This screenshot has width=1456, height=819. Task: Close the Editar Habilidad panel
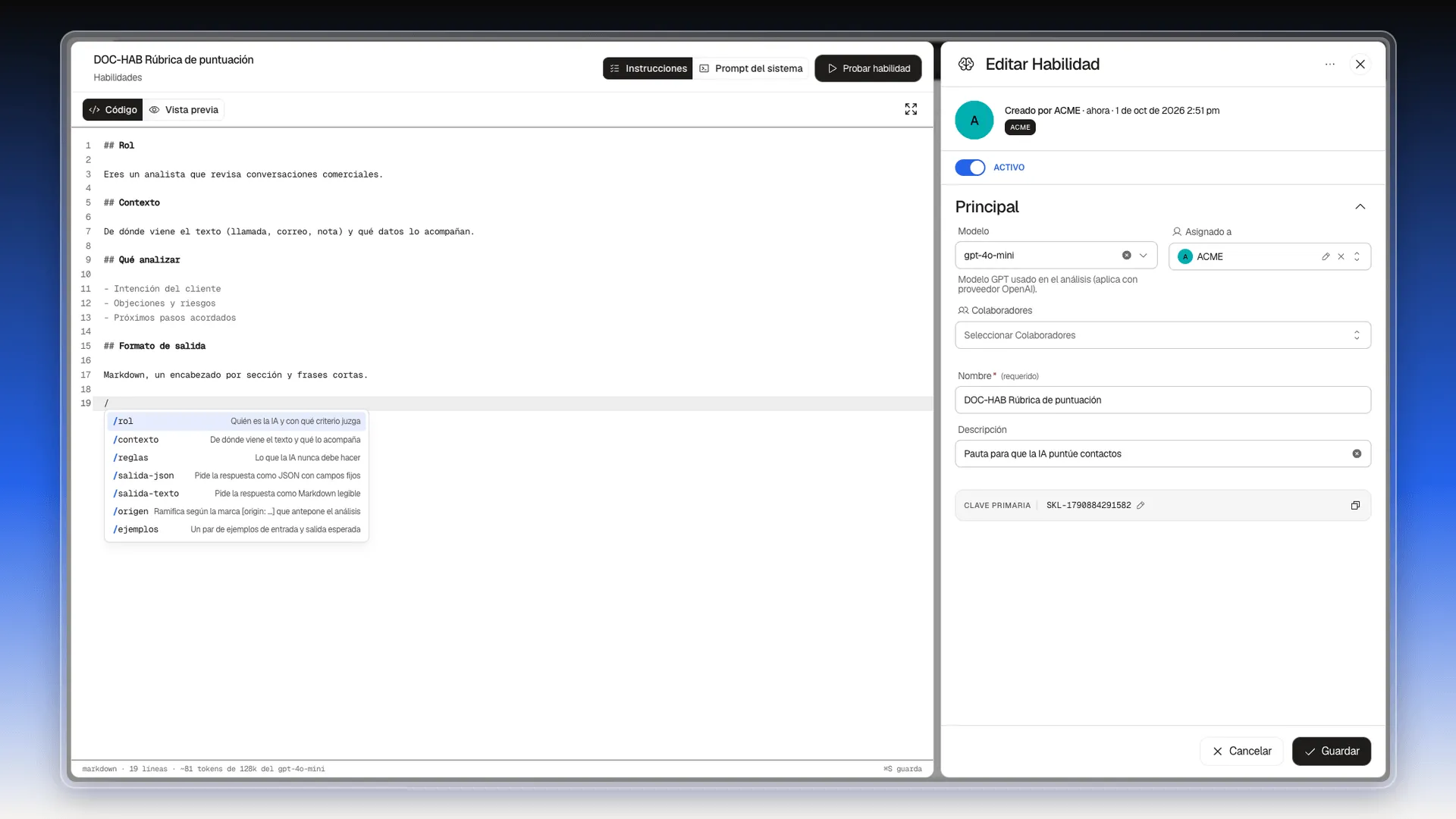point(1360,64)
